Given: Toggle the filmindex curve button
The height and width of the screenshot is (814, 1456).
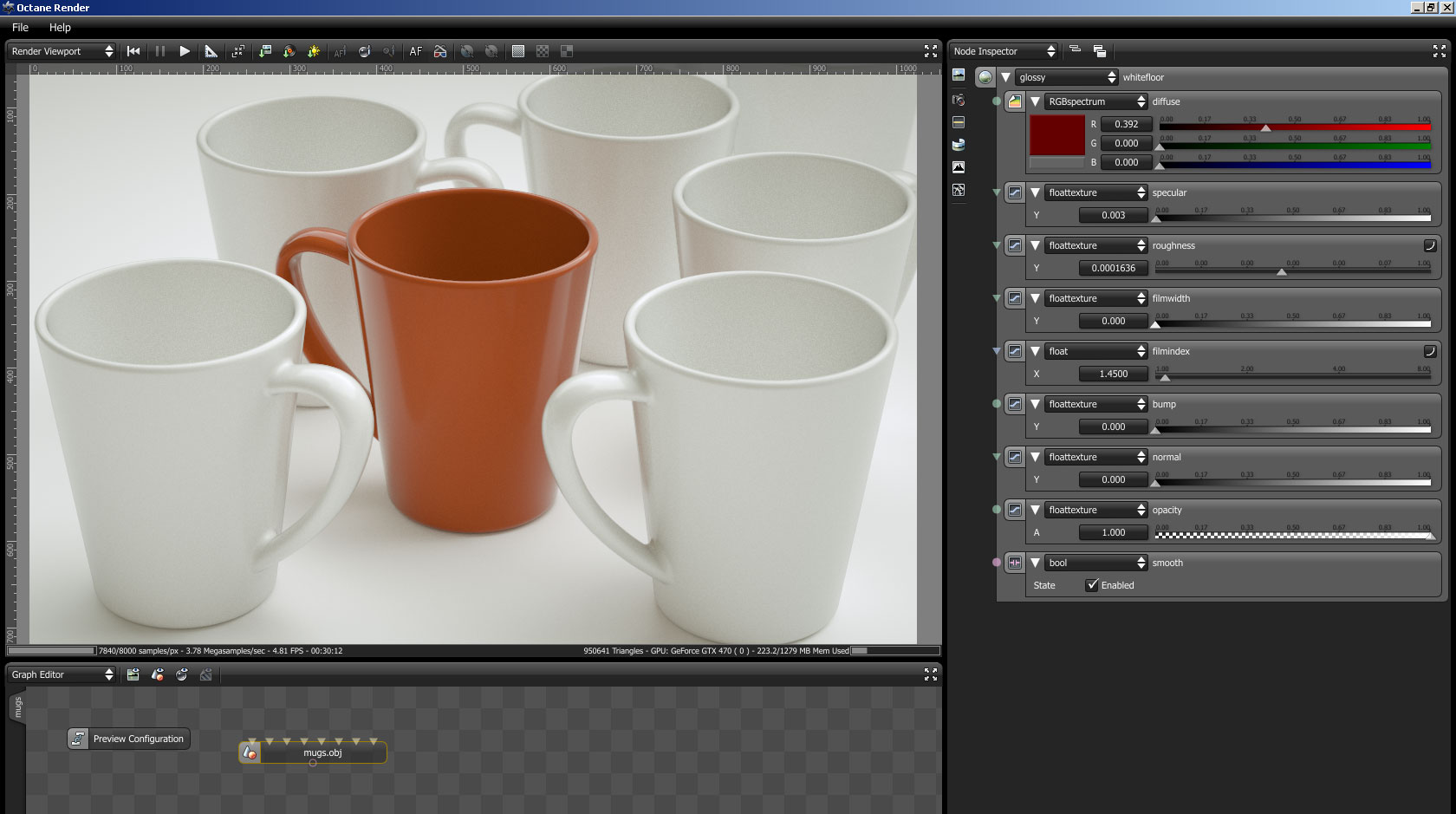Looking at the screenshot, I should point(1430,351).
